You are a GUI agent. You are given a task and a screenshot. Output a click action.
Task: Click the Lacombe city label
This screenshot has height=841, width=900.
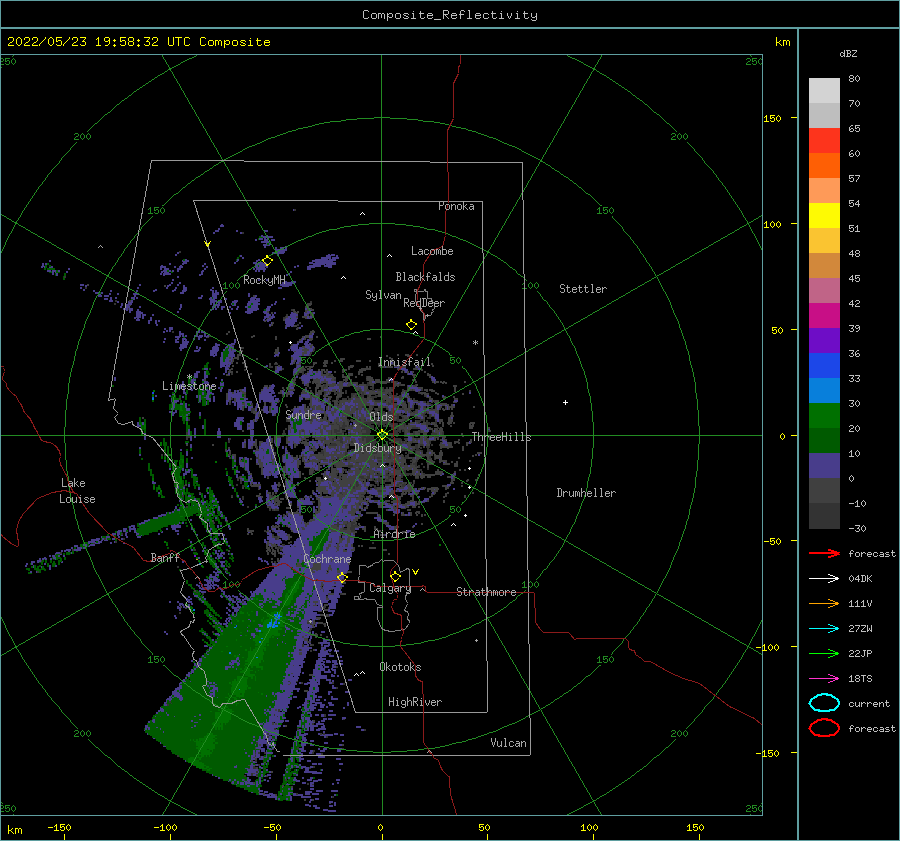click(432, 251)
